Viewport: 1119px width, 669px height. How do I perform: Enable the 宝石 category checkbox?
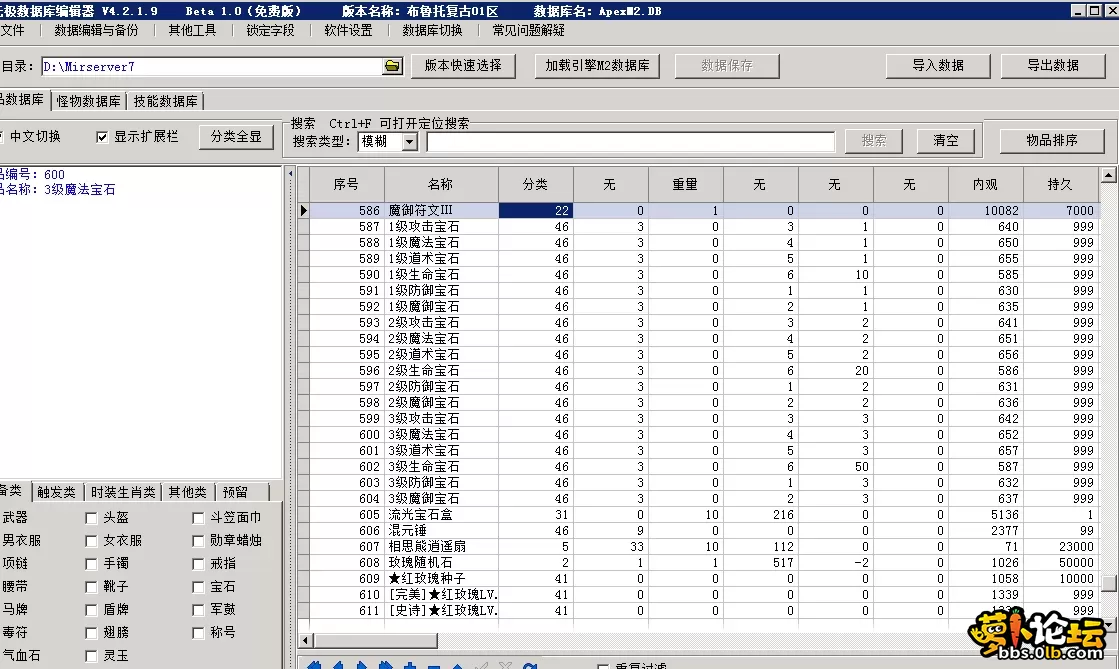point(200,587)
